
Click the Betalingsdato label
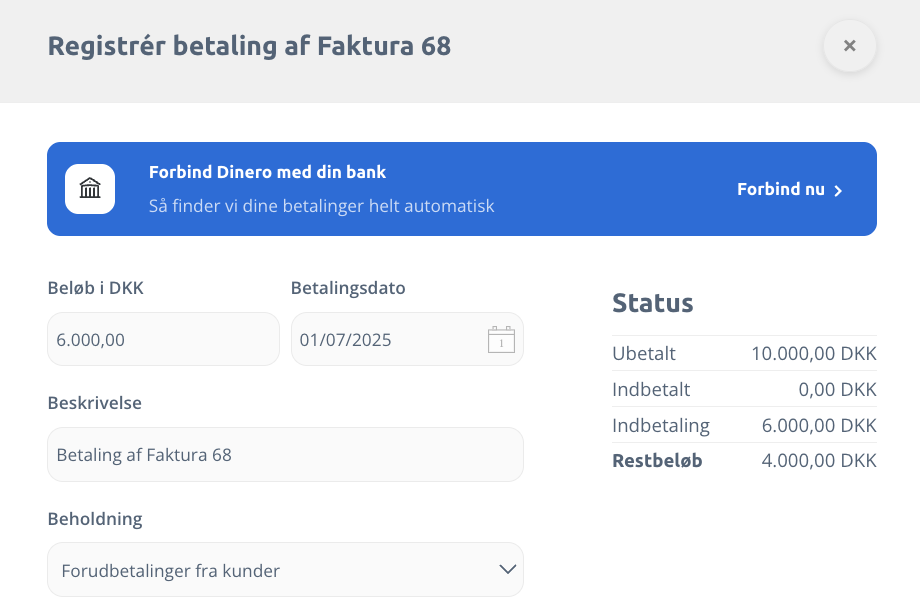pos(348,288)
